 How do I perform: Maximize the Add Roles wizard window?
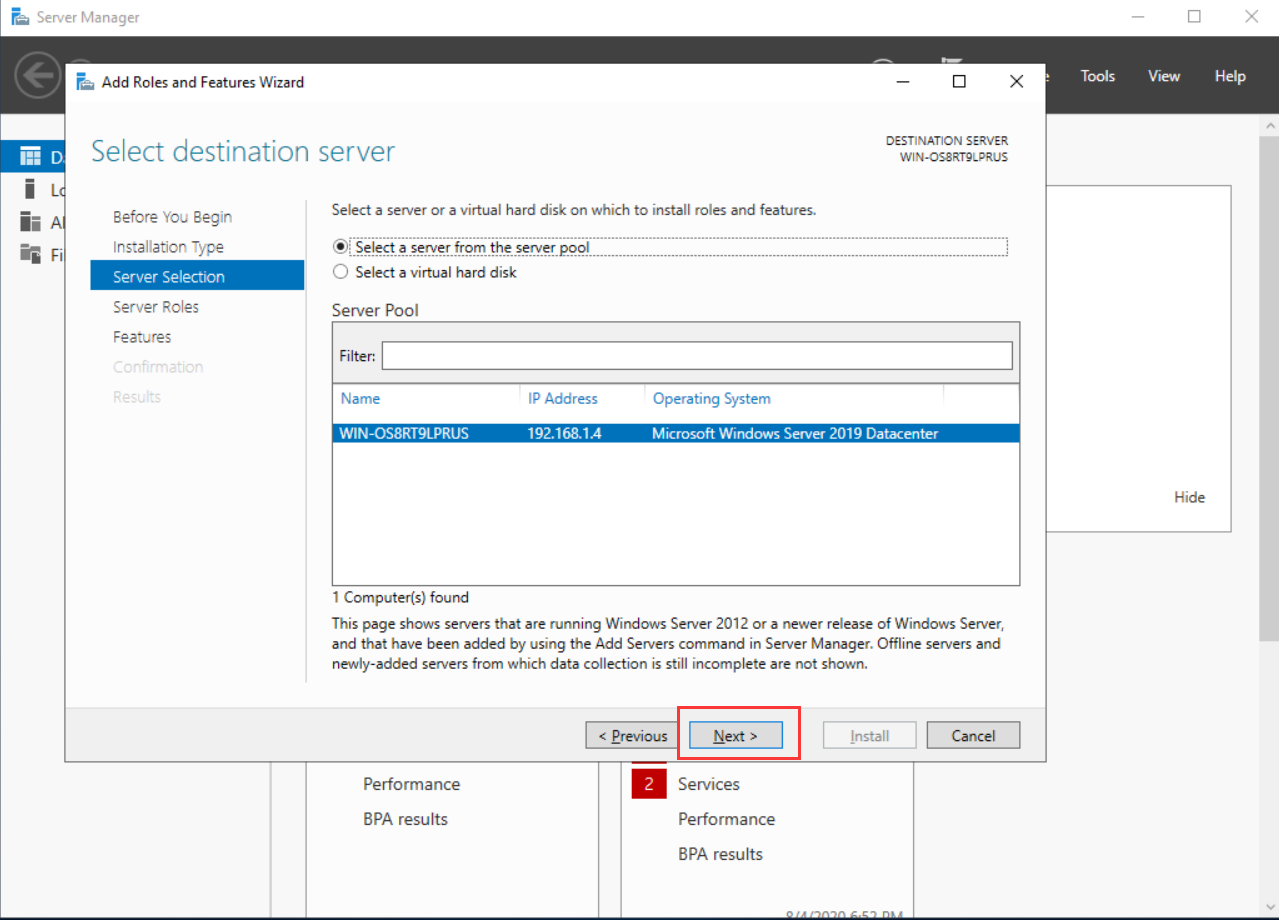(x=959, y=82)
